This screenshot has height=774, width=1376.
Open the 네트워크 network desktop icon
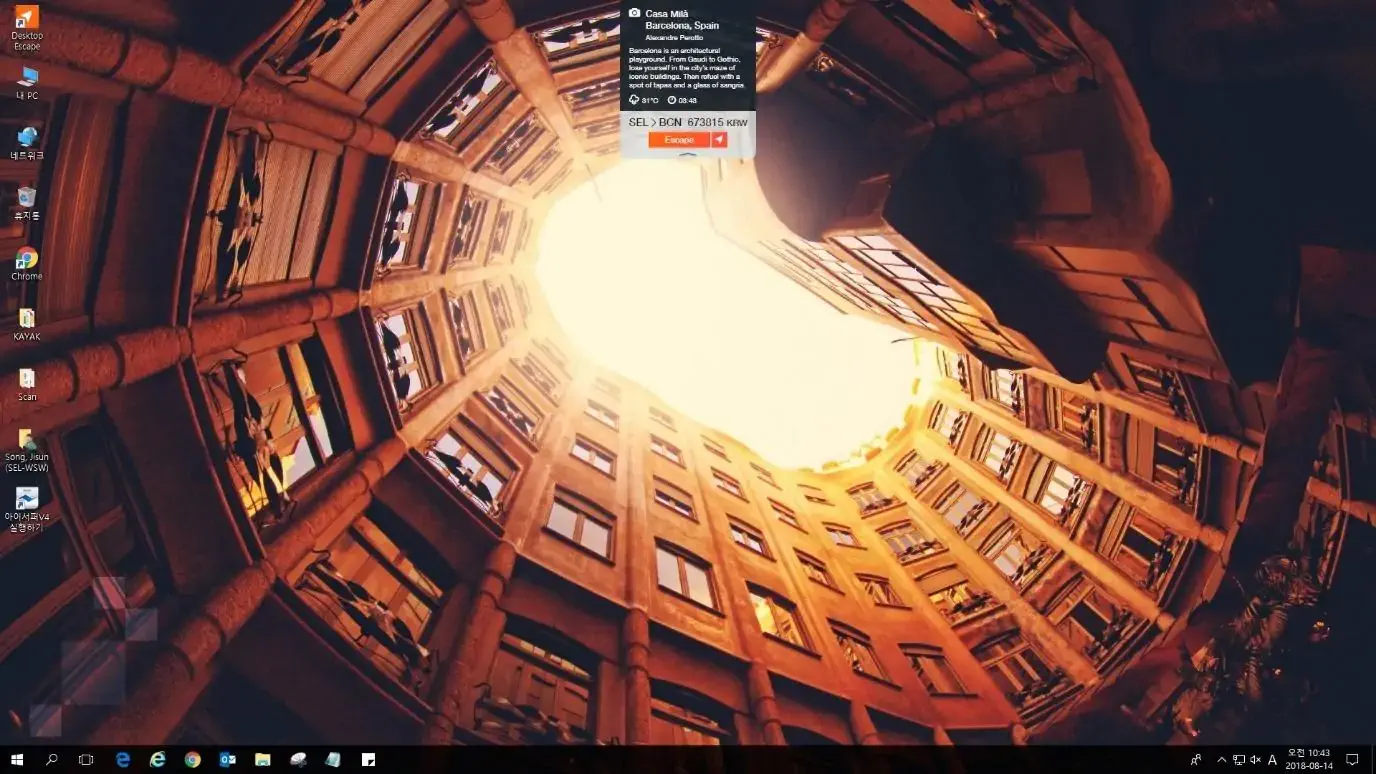(x=27, y=143)
